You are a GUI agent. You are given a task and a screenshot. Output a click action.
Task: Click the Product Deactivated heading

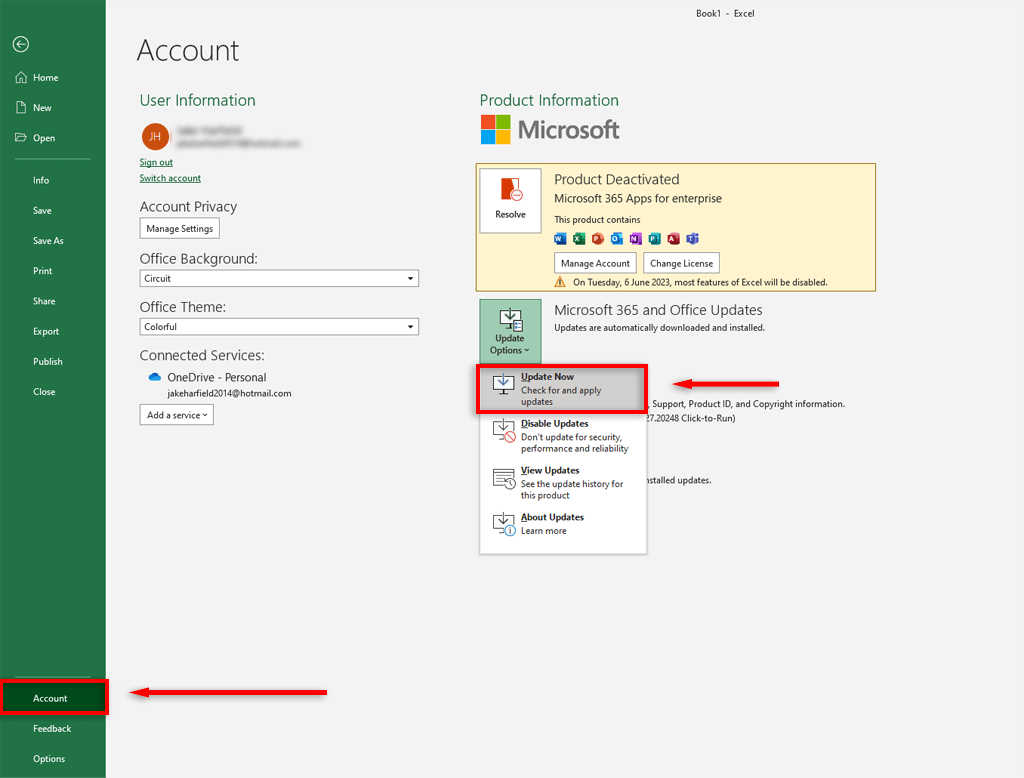coord(616,179)
